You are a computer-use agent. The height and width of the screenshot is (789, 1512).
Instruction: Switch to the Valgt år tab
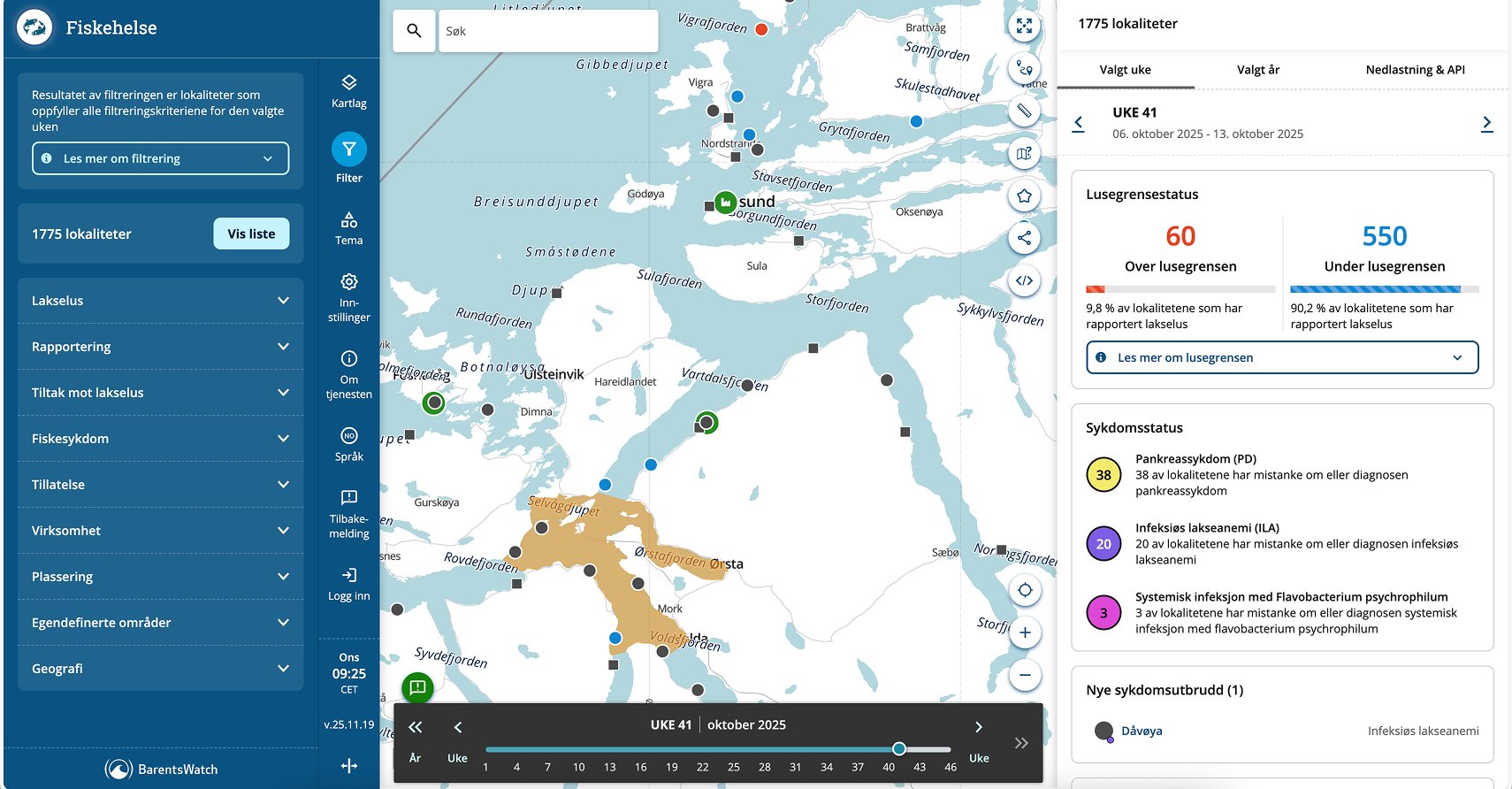pyautogui.click(x=1257, y=70)
